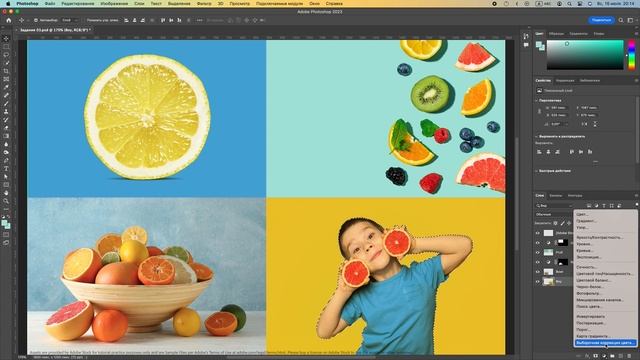Add a layer mask icon
Image resolution: width=640 pixels, height=360 pixels.
596,356
